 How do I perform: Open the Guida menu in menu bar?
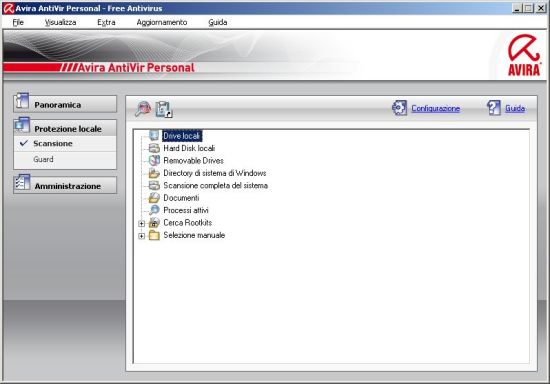[x=217, y=22]
